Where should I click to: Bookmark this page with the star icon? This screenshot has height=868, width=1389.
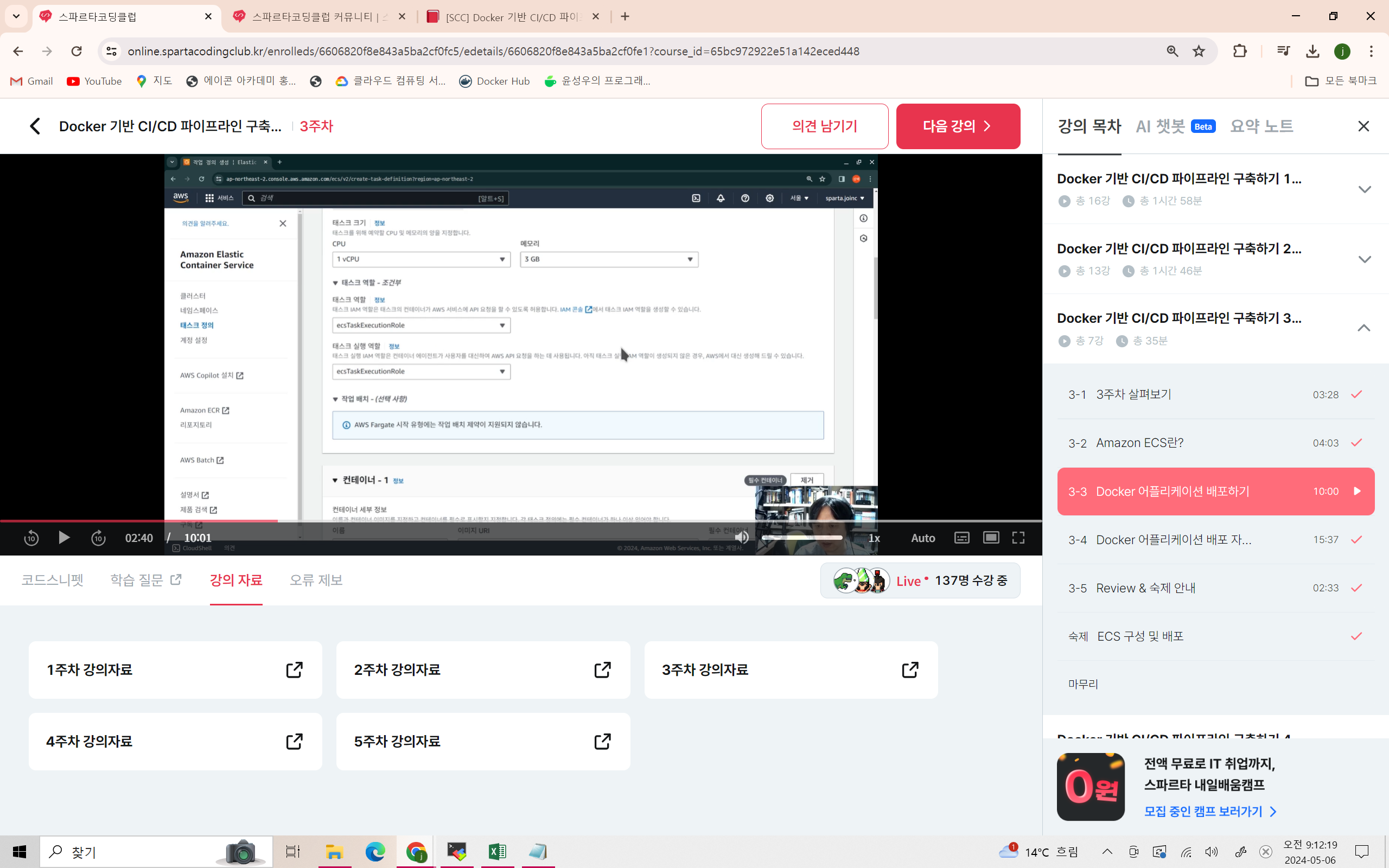coord(1199,51)
